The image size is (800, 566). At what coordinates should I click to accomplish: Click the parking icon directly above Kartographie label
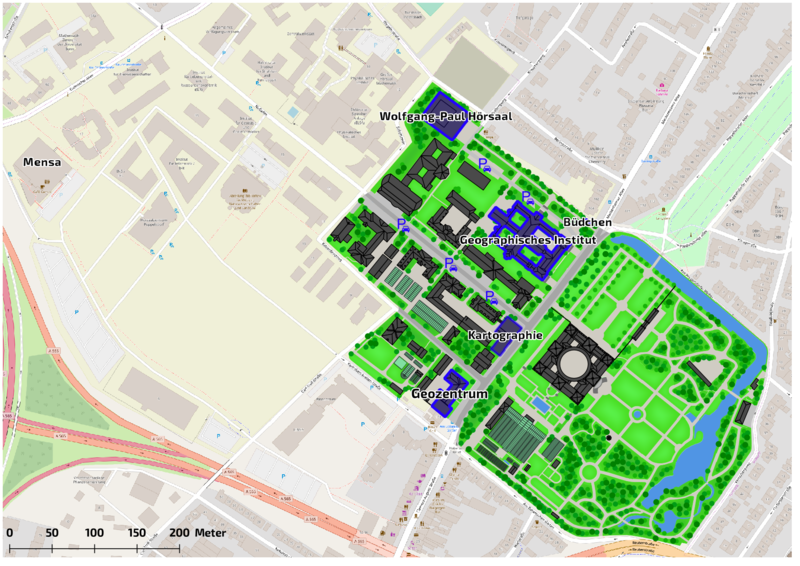click(491, 298)
